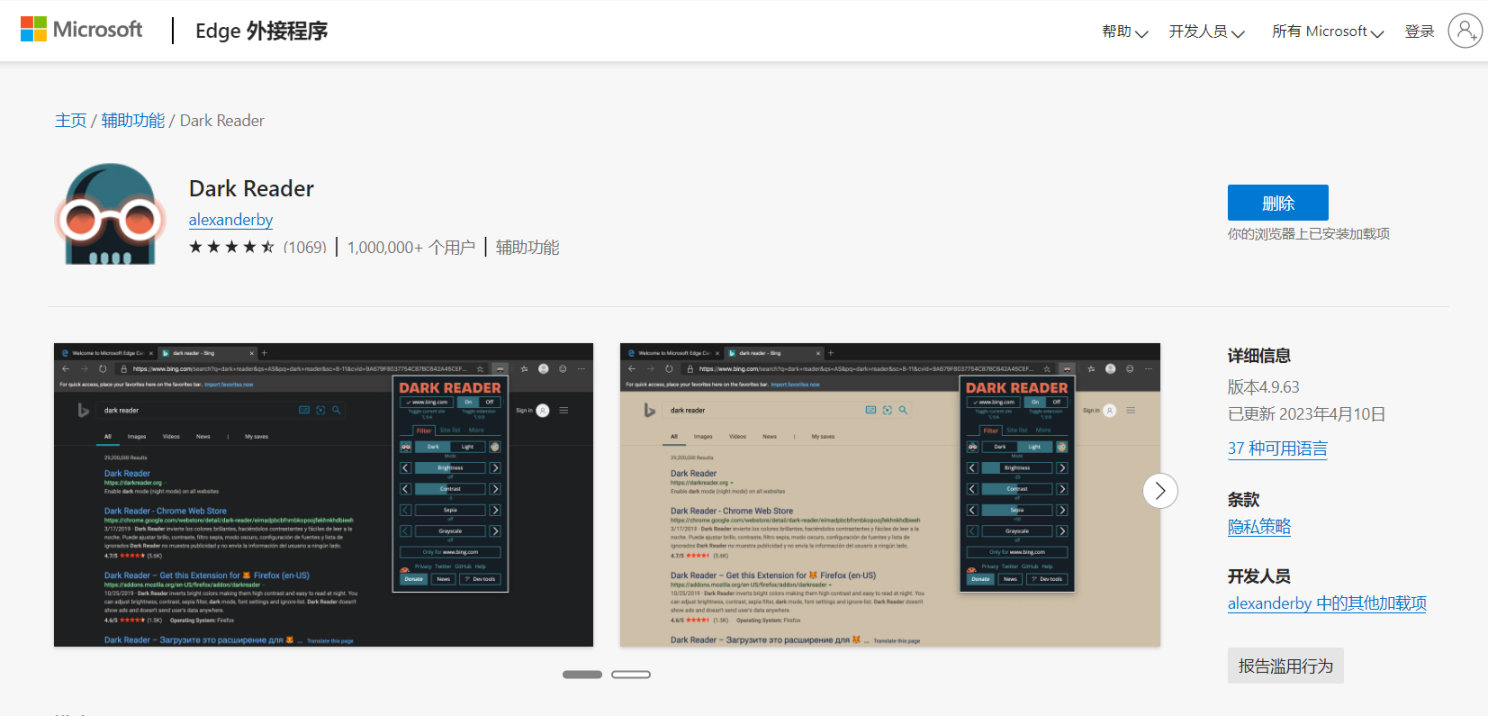Image resolution: width=1488 pixels, height=716 pixels.
Task: Click the Dark Reader extension logo
Action: point(110,214)
